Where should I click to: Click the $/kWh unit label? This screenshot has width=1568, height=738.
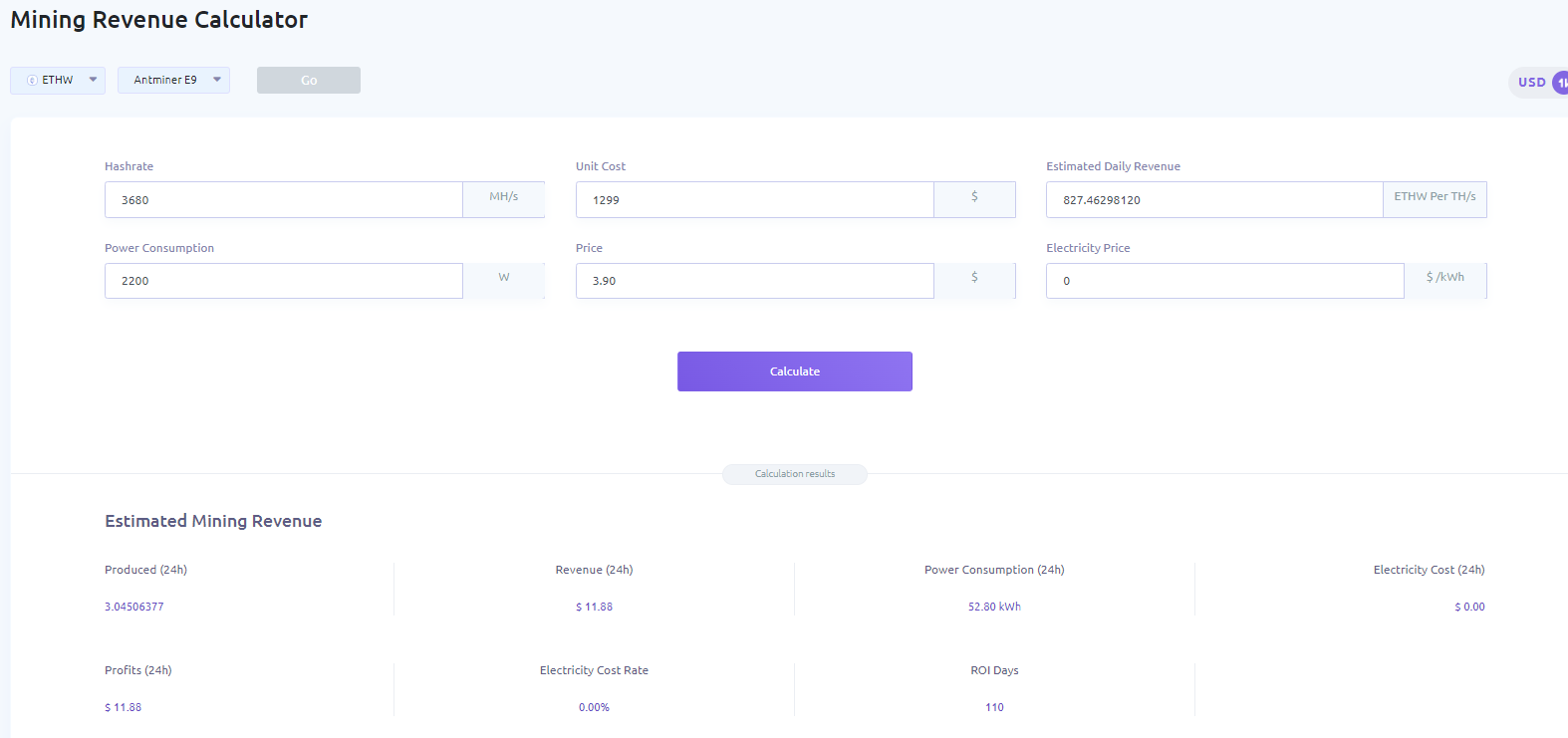coord(1444,279)
